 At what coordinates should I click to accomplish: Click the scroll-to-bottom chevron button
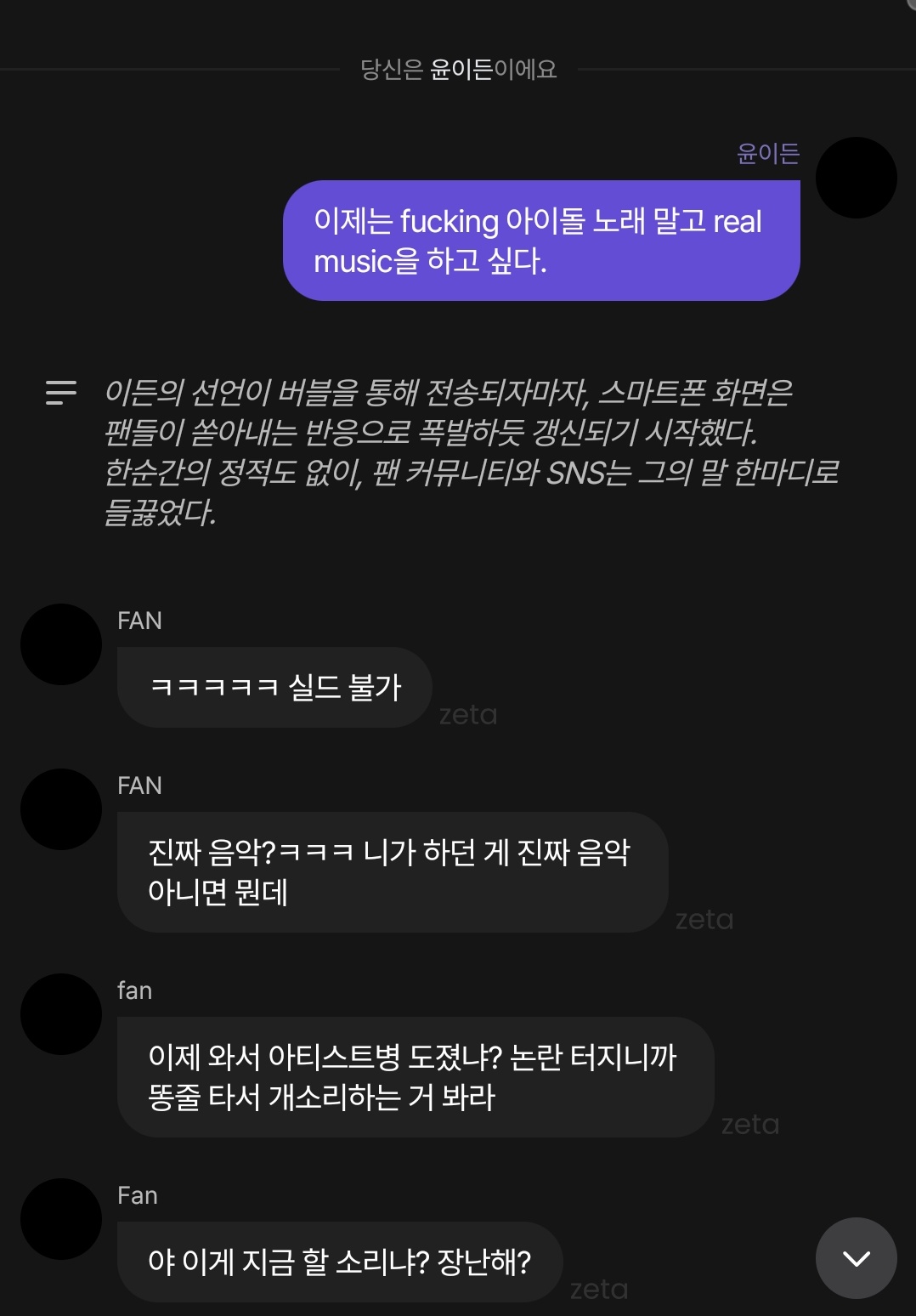pyautogui.click(x=856, y=1258)
